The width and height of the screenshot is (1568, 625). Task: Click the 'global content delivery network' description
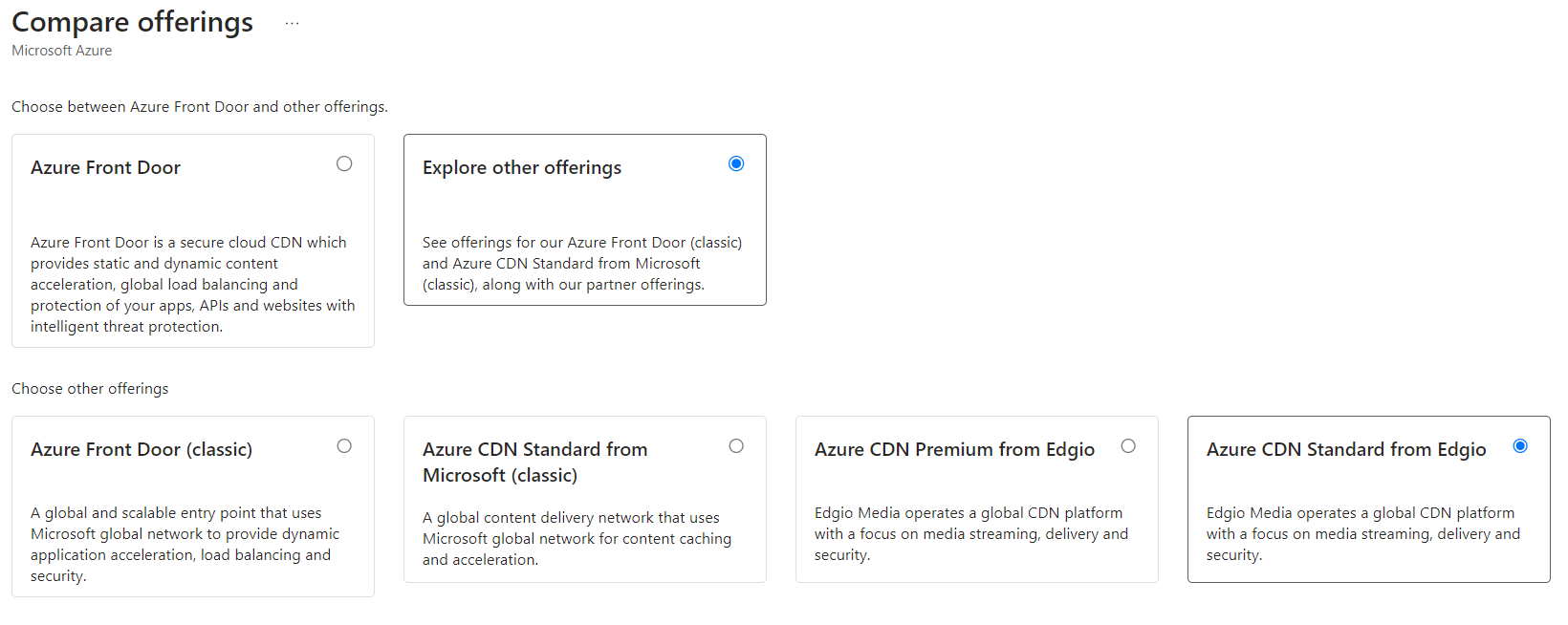pos(577,539)
